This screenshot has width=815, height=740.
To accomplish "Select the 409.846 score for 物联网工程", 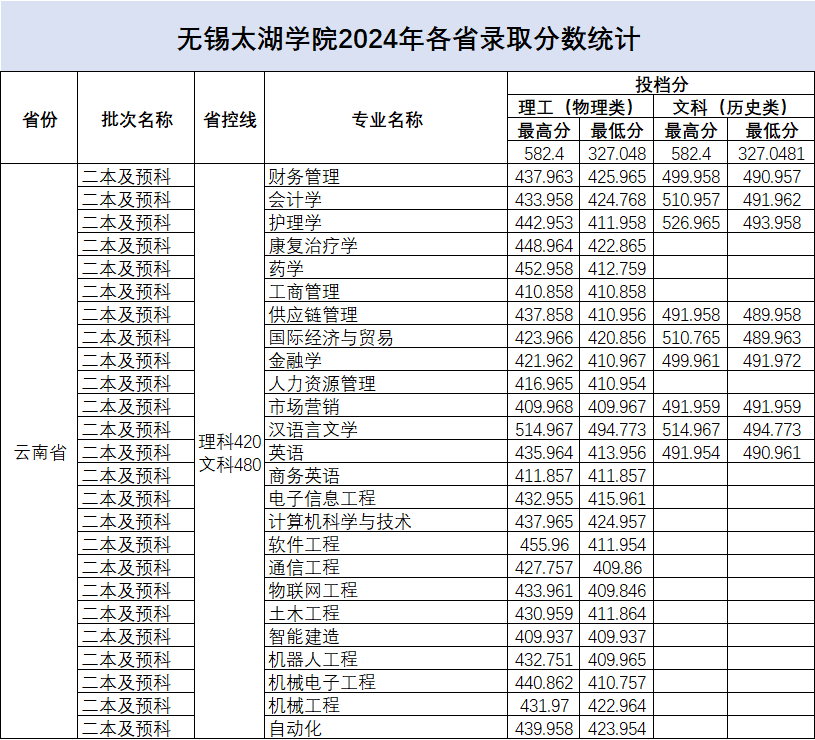I will (617, 590).
